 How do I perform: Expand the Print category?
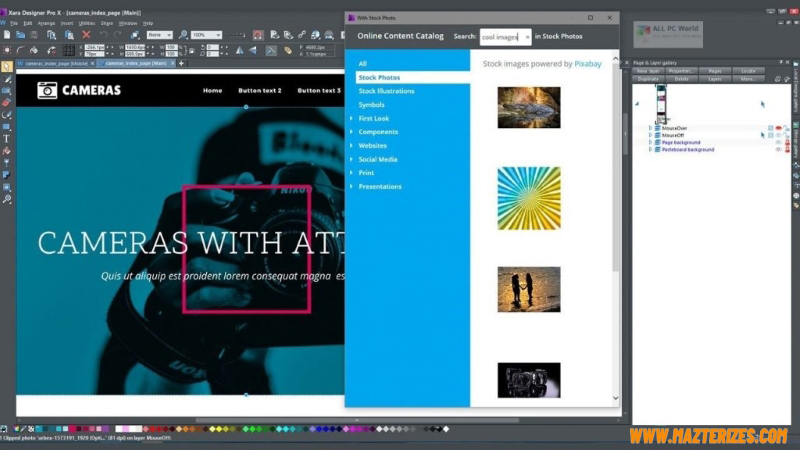point(352,172)
